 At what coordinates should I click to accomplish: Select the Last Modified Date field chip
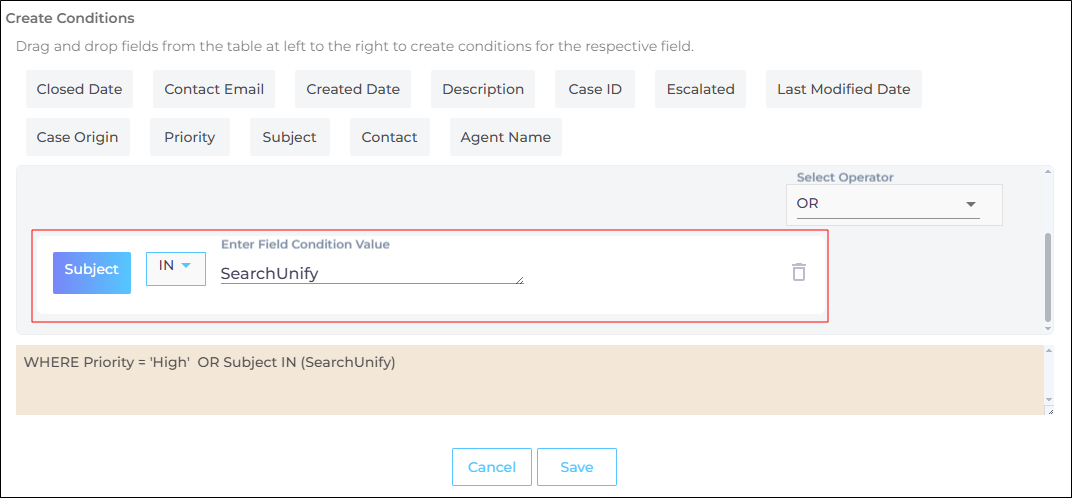(843, 89)
